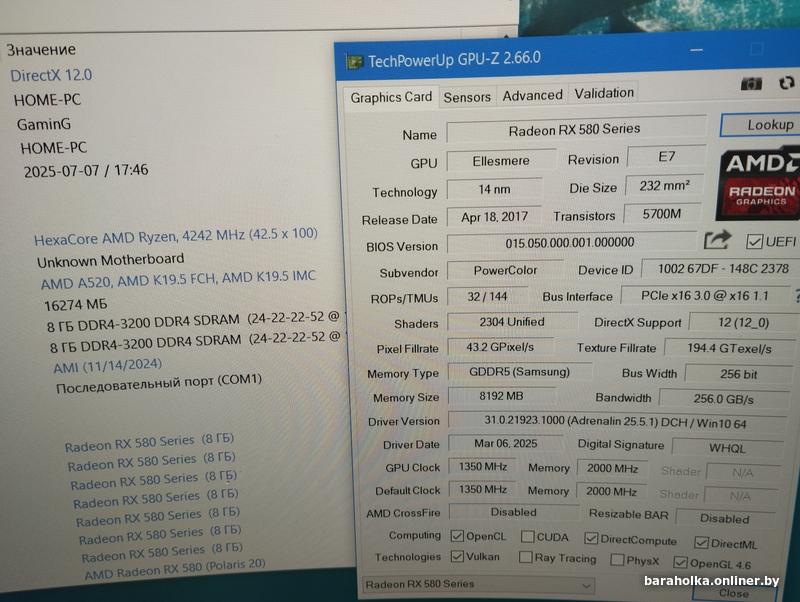The image size is (800, 602).
Task: Click the Close button in GPU-Z
Action: [734, 593]
